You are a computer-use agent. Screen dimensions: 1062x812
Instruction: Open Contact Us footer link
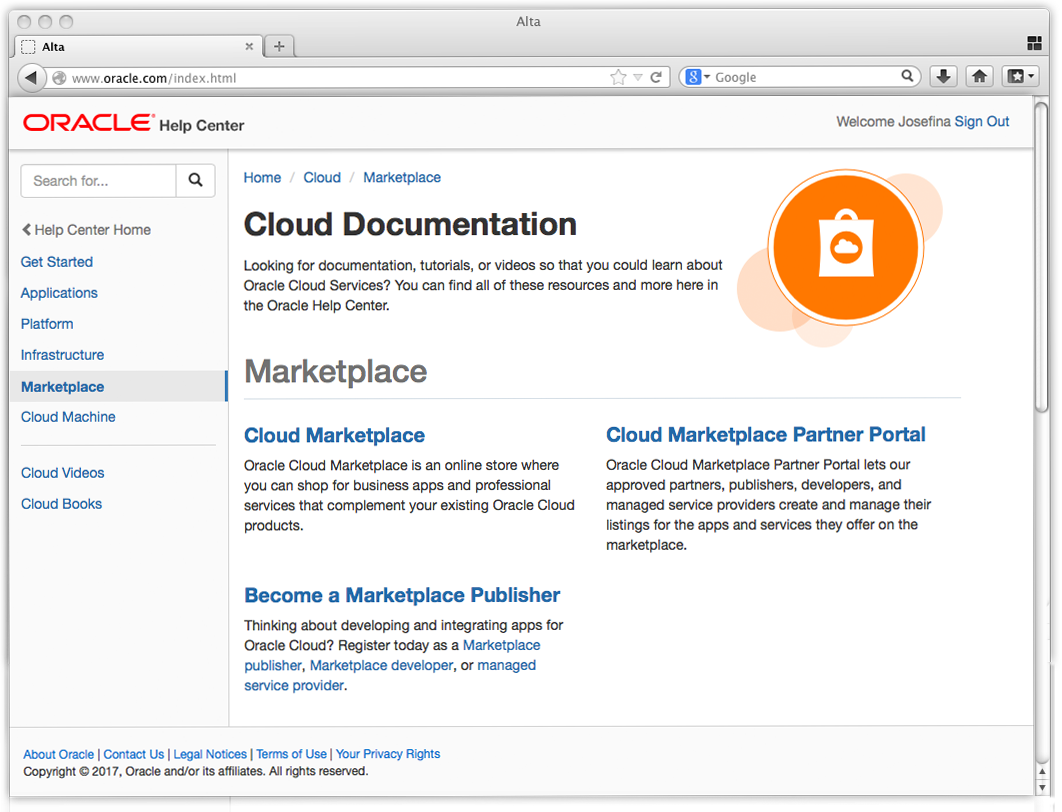133,754
